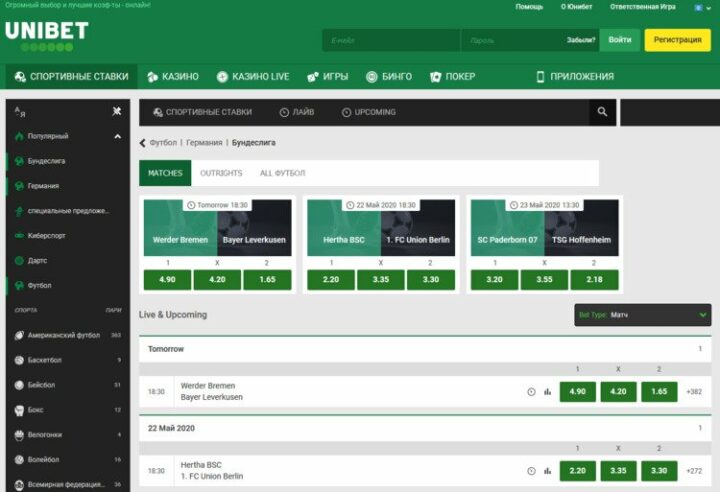Image resolution: width=720 pixels, height=492 pixels.
Task: Click the Войти login button
Action: tap(619, 40)
